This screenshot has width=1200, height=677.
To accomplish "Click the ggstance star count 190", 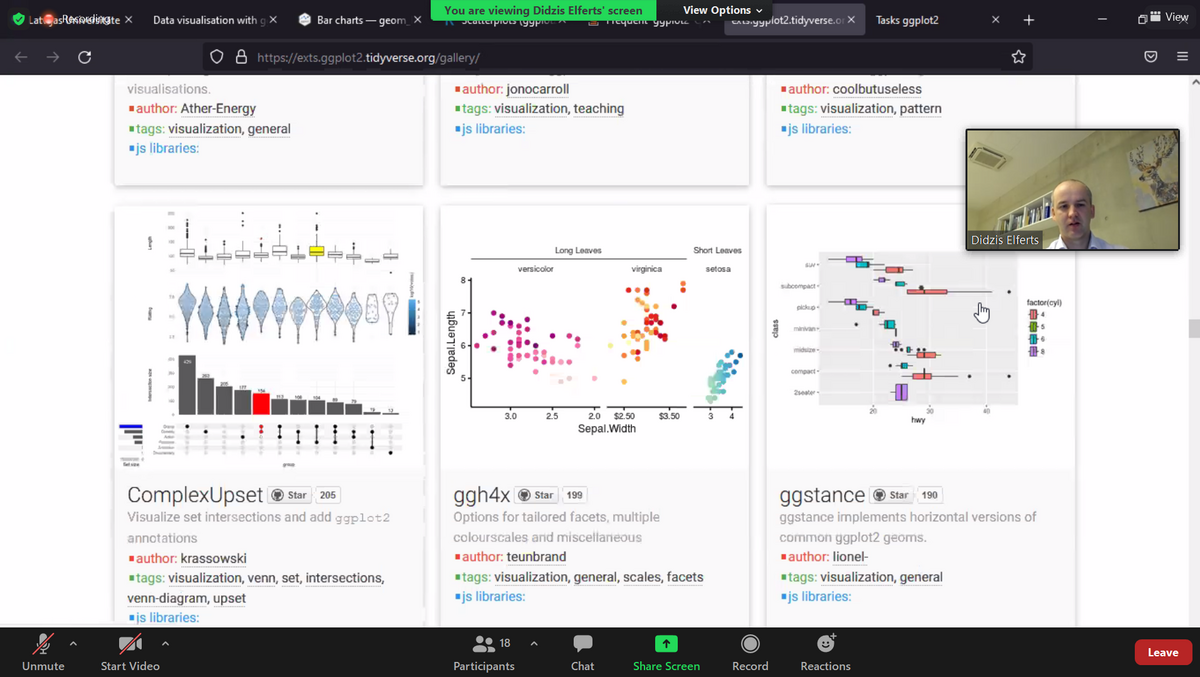I will pyautogui.click(x=930, y=495).
